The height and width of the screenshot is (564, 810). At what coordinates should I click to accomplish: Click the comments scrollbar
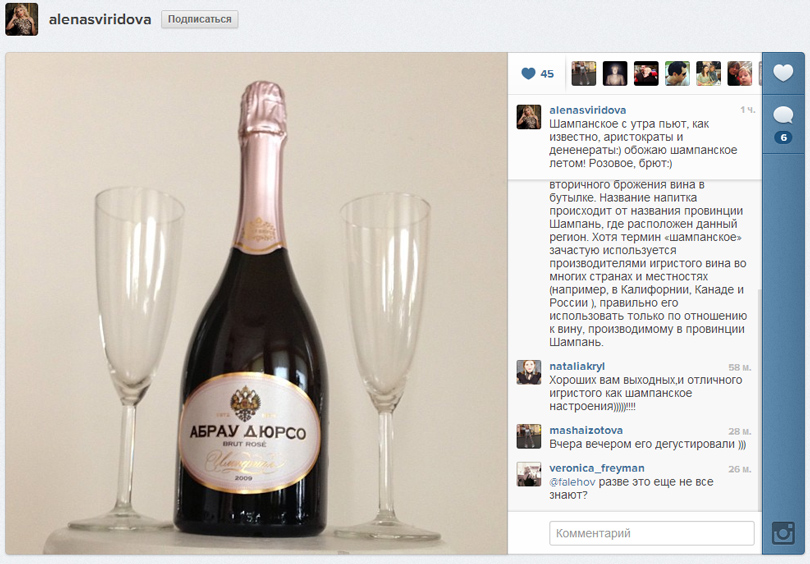click(759, 400)
